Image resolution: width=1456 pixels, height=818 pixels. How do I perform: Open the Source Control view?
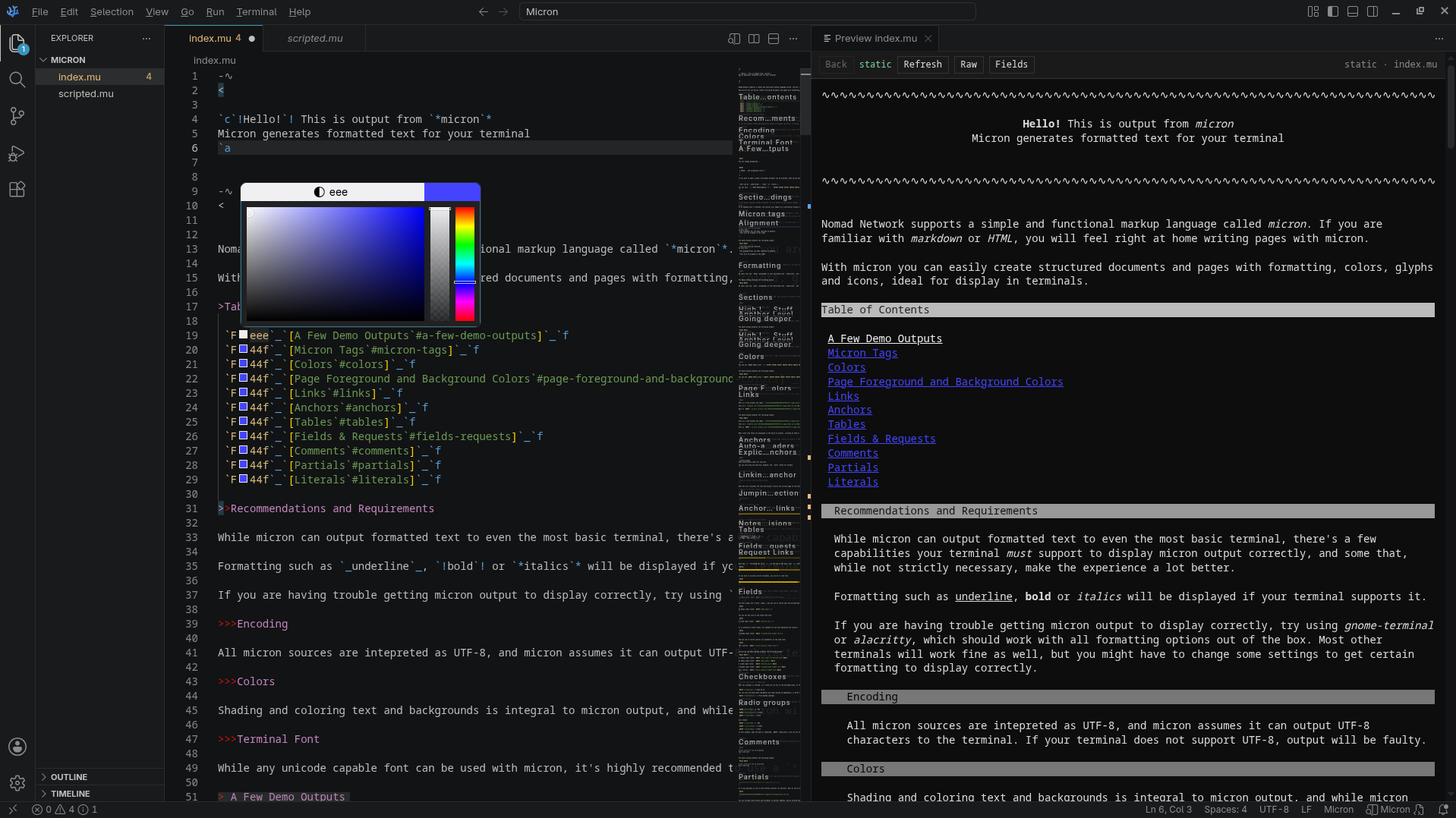pos(17,116)
